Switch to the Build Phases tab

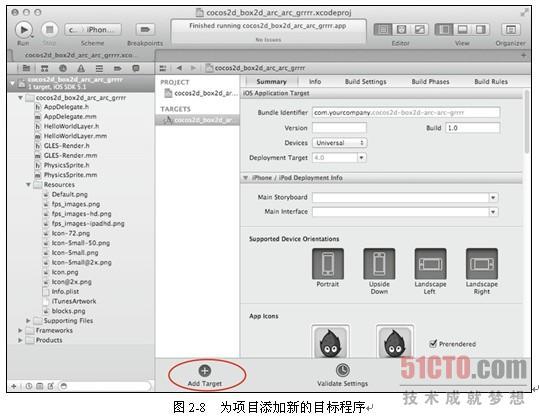430,81
